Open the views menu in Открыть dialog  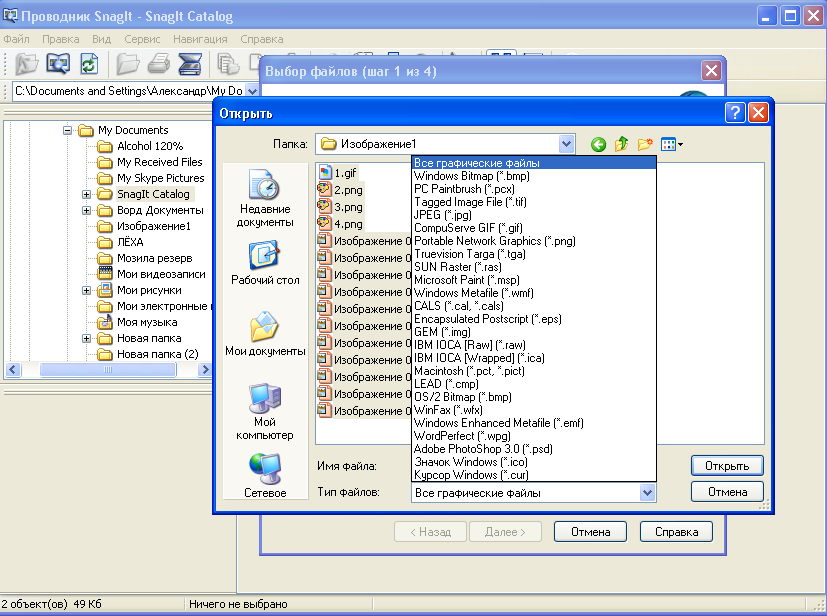tap(671, 144)
